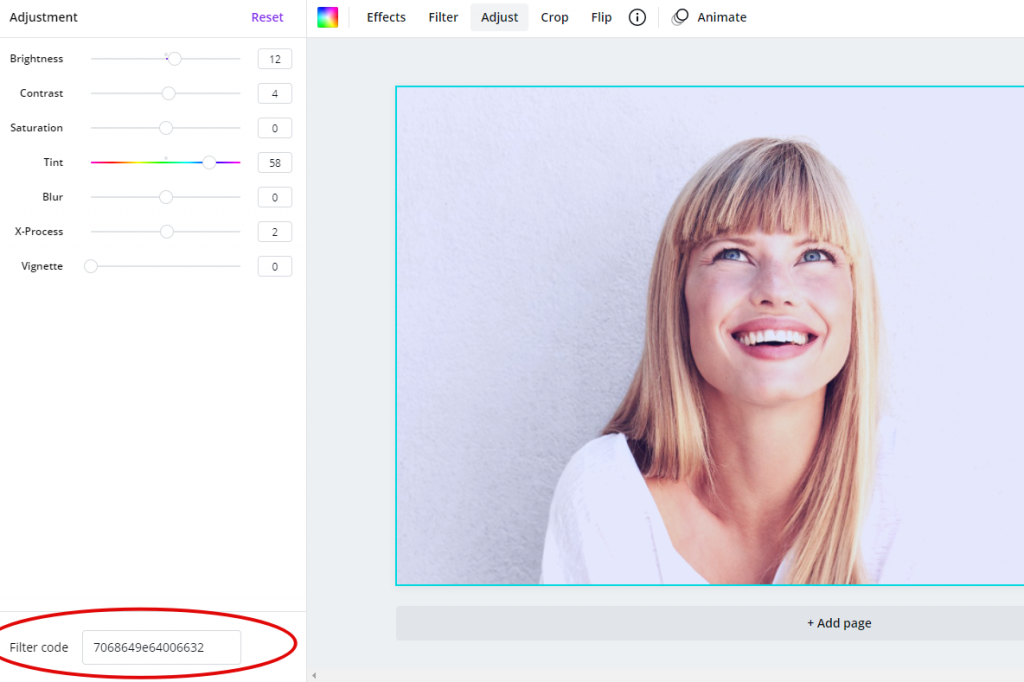Focus the Vignette value field
The image size is (1024, 682).
click(x=274, y=267)
